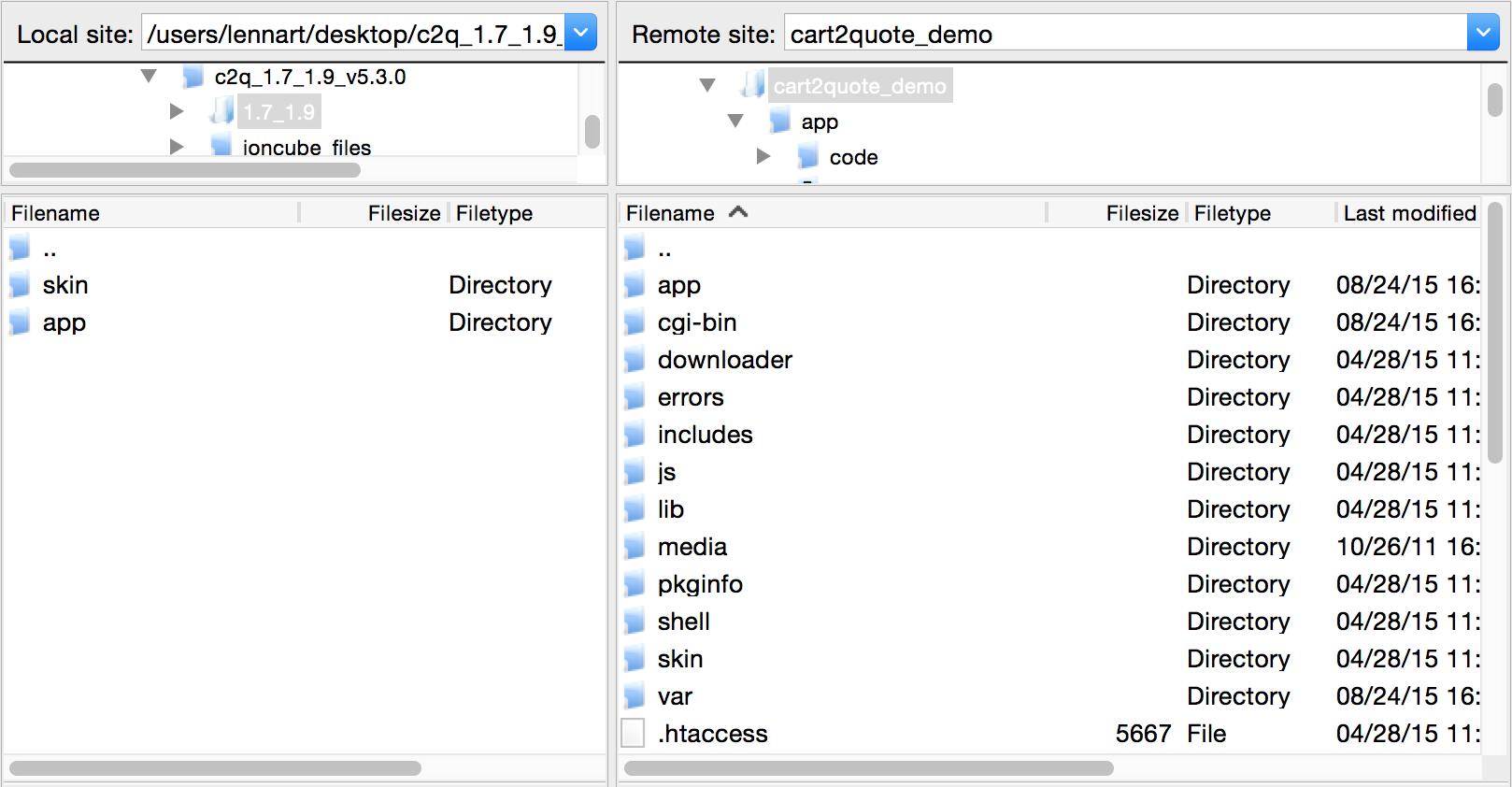Select the .htaccess file name

coord(712,734)
